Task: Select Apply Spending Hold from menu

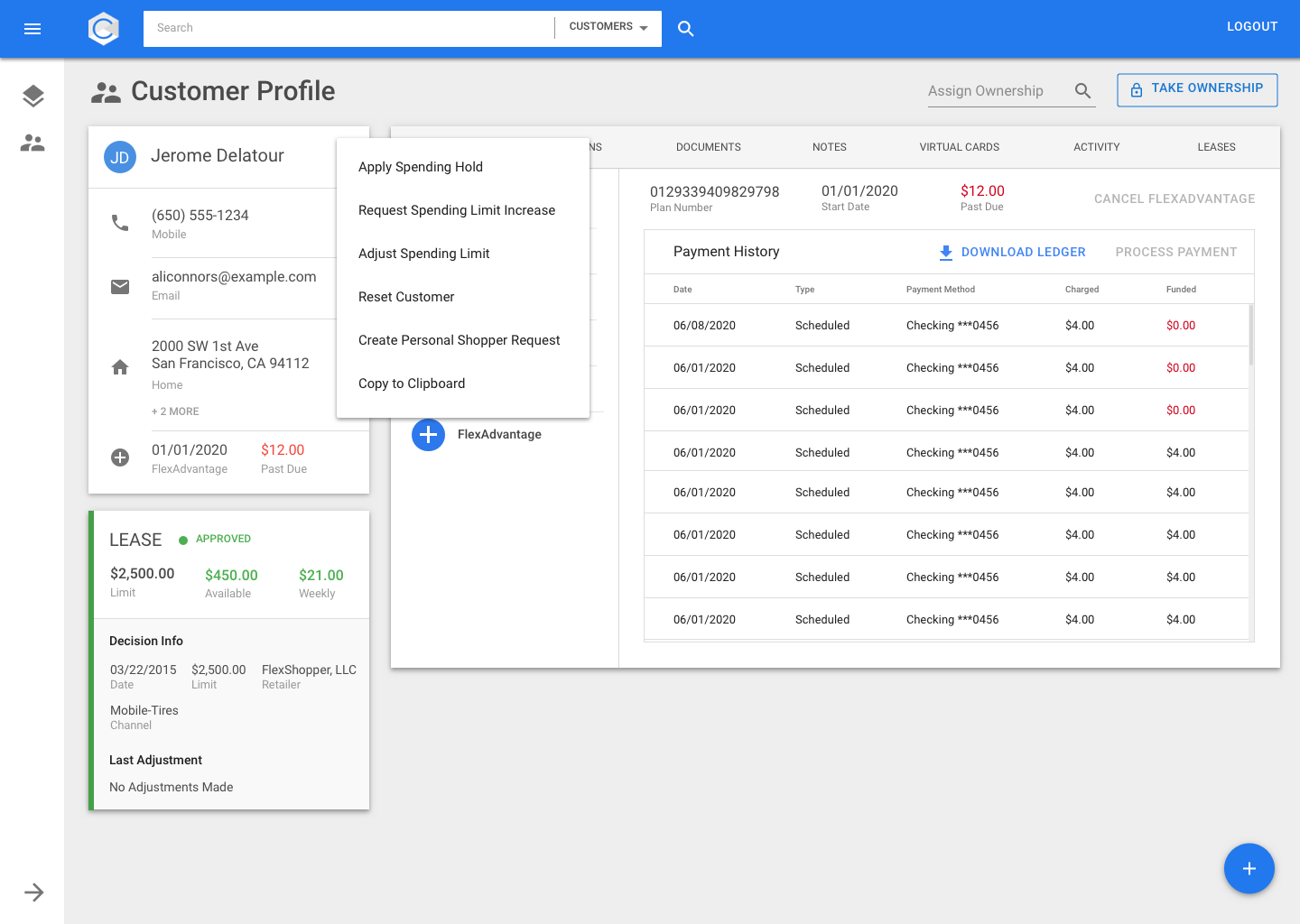Action: (421, 167)
